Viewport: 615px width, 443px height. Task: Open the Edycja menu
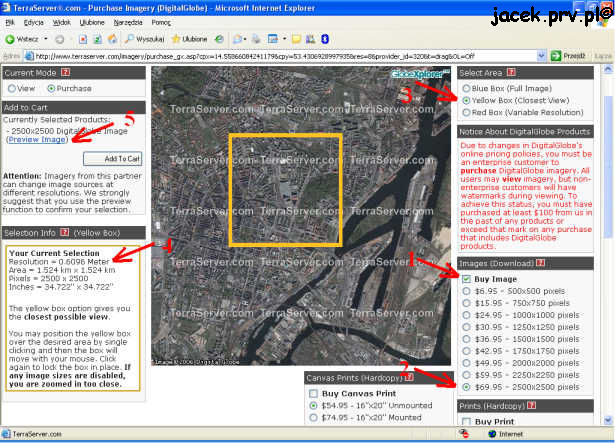pos(33,22)
